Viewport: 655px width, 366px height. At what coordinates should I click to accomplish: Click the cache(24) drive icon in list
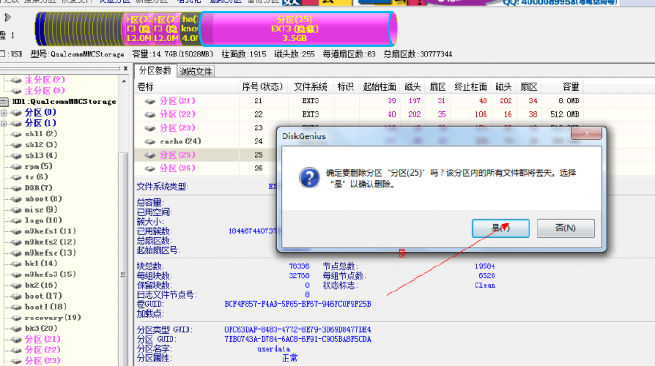[150, 142]
